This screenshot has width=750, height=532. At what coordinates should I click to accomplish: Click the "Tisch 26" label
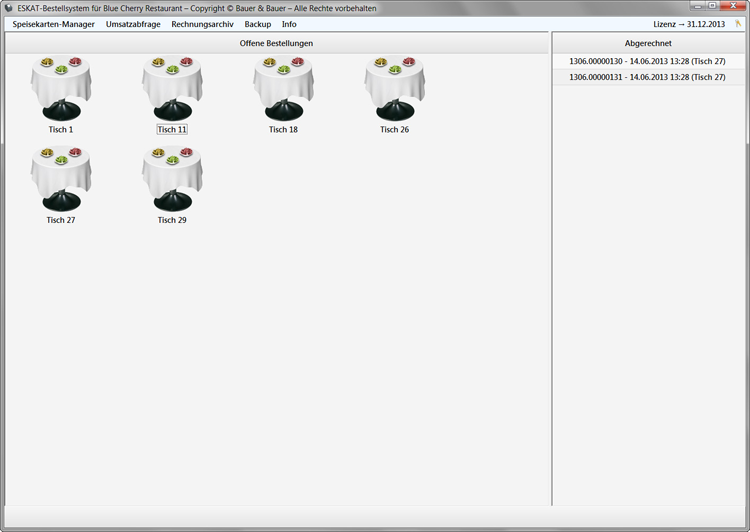tap(395, 130)
